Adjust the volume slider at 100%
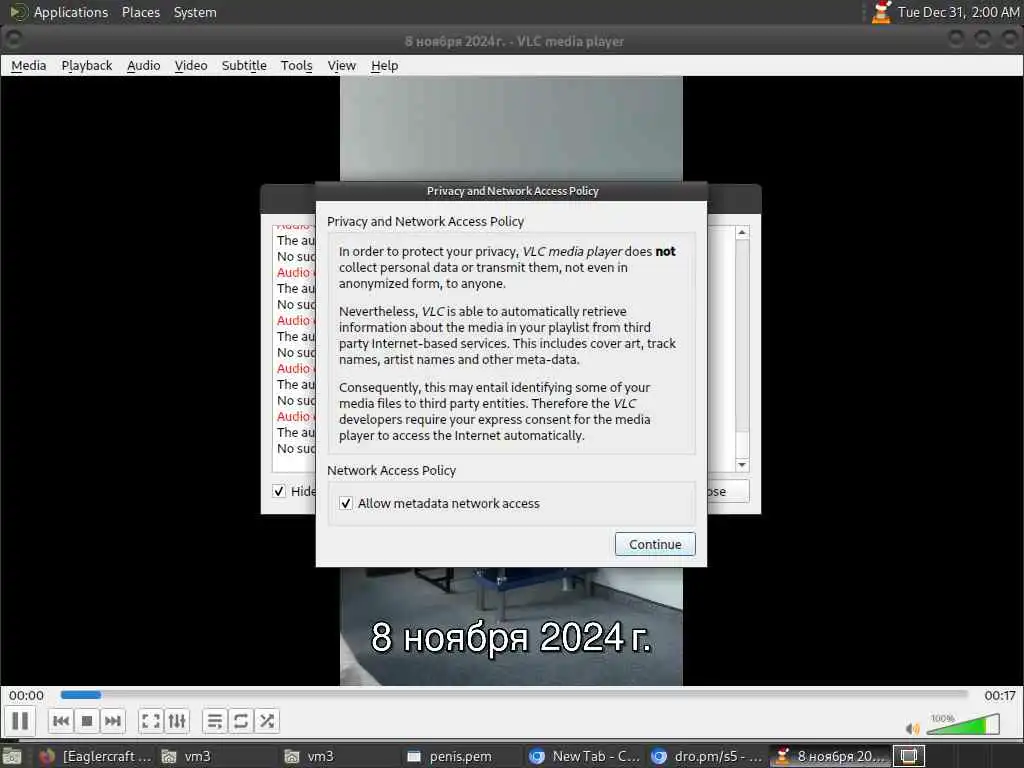Screen dimensions: 1024x768 (x=963, y=724)
